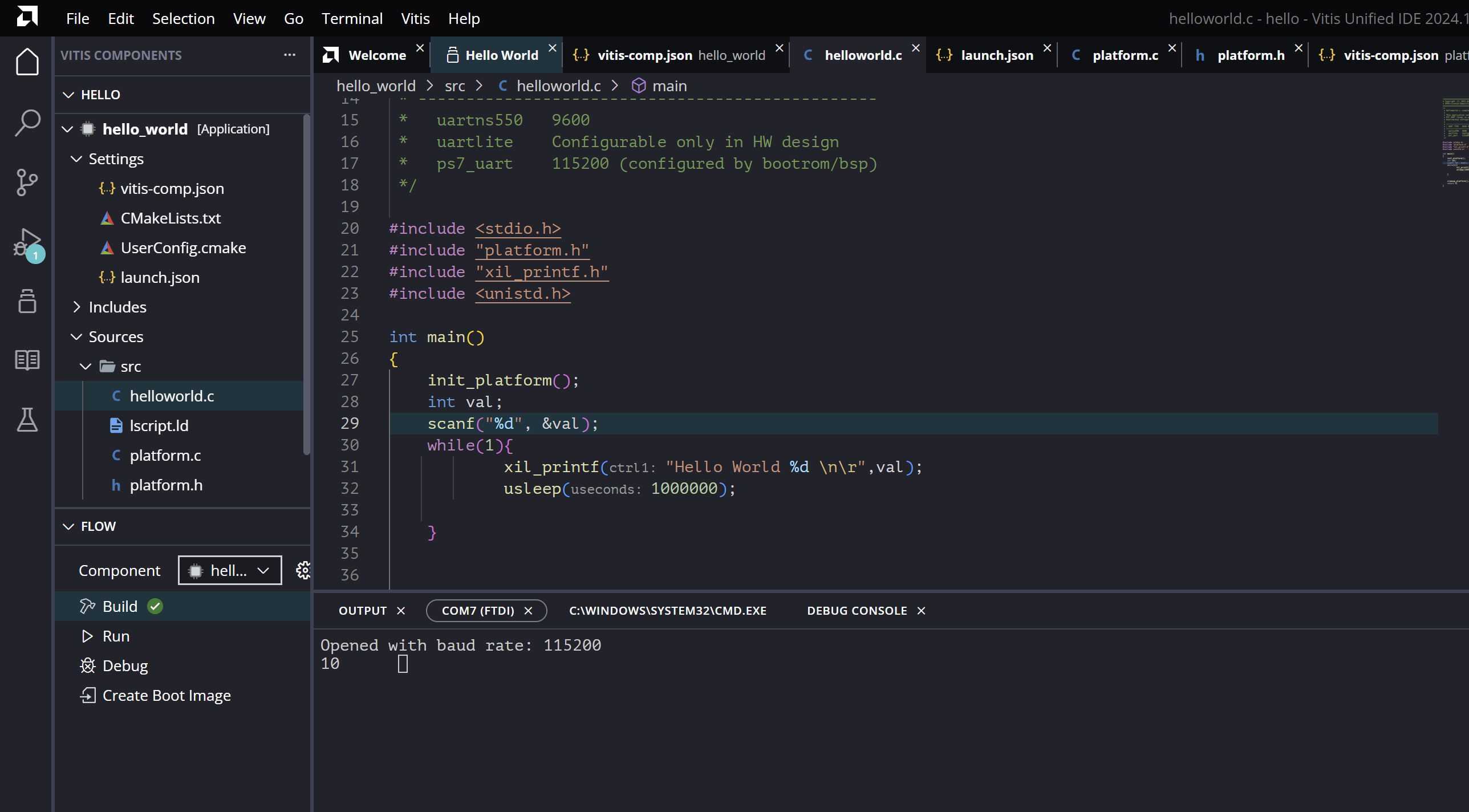The image size is (1469, 812).
Task: Click the hello_world breadcrumb segment
Action: (376, 86)
